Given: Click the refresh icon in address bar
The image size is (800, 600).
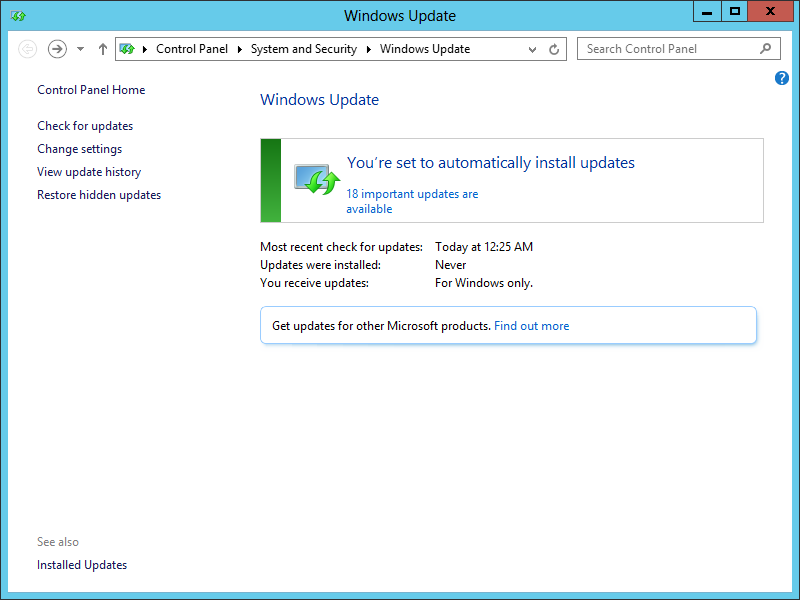Looking at the screenshot, I should [555, 49].
